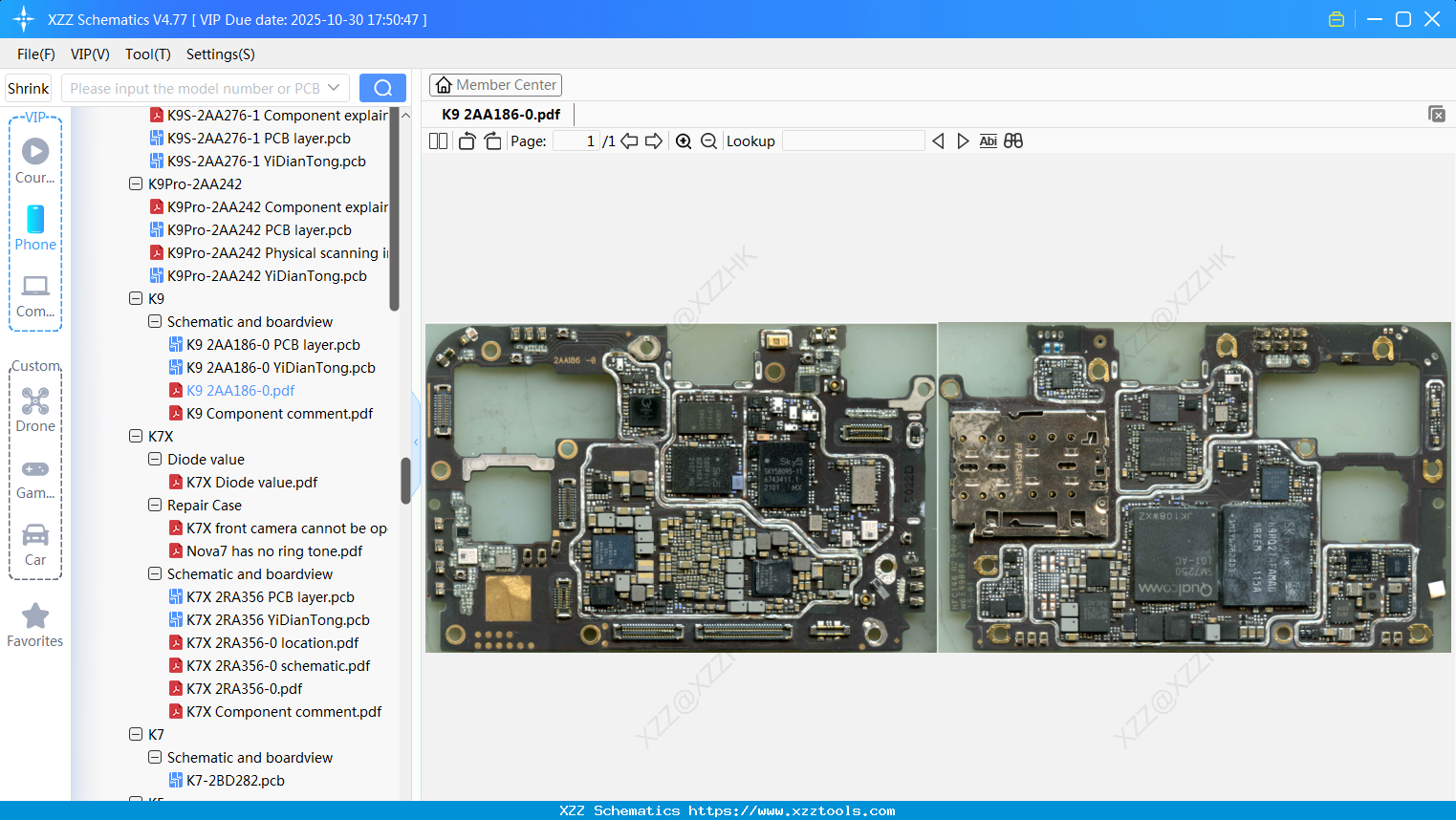The height and width of the screenshot is (820, 1456).
Task: Enable the Shrink sidebar option
Action: click(x=28, y=87)
